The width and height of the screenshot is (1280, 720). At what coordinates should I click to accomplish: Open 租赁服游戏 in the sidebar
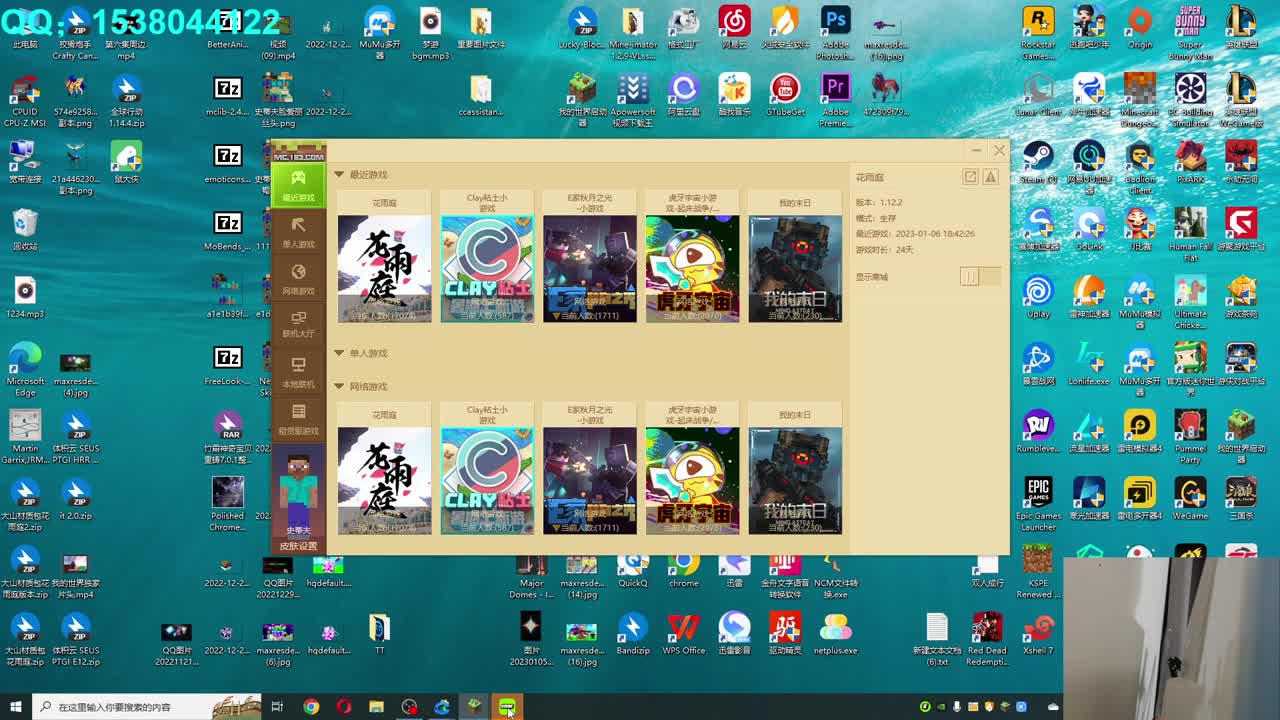298,418
